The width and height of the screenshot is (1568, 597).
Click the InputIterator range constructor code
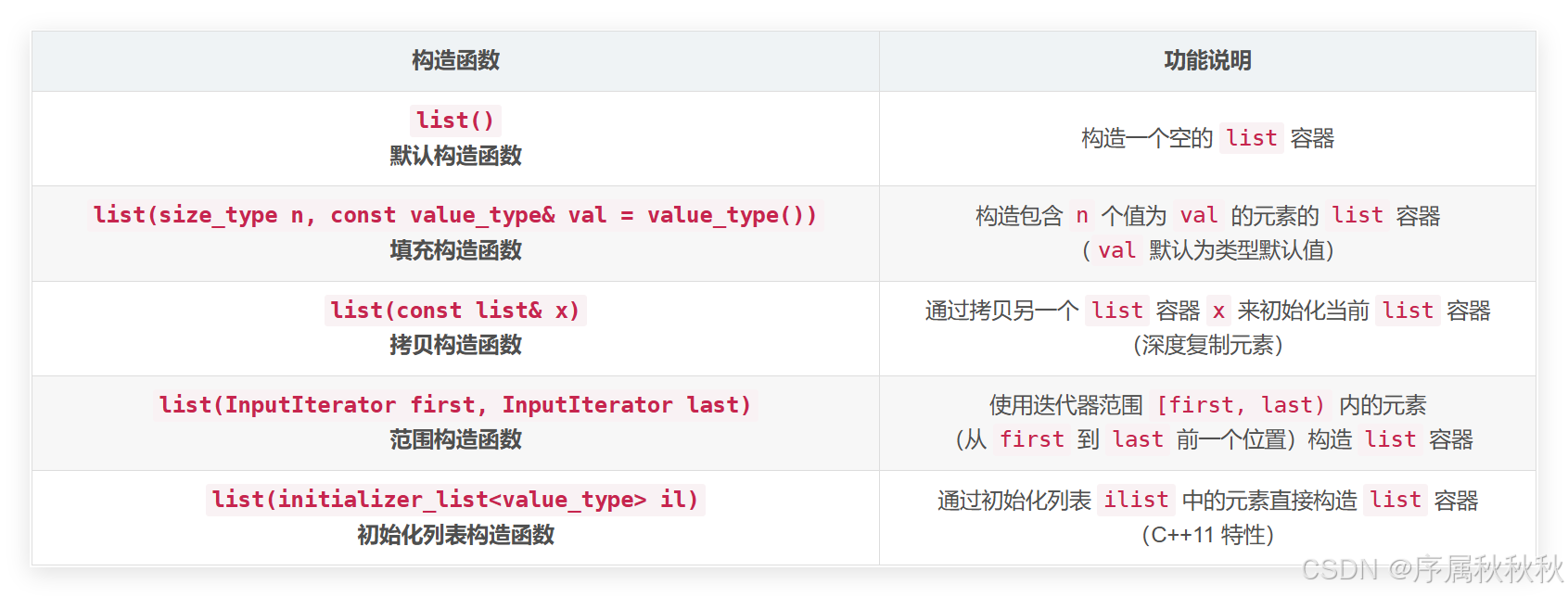(x=455, y=405)
